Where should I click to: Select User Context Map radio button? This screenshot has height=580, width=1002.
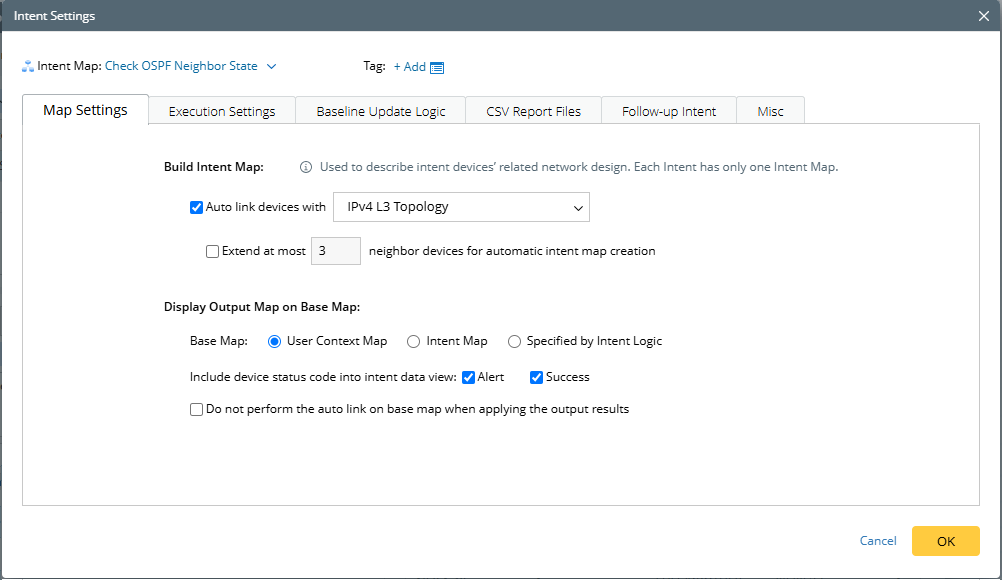pos(275,342)
